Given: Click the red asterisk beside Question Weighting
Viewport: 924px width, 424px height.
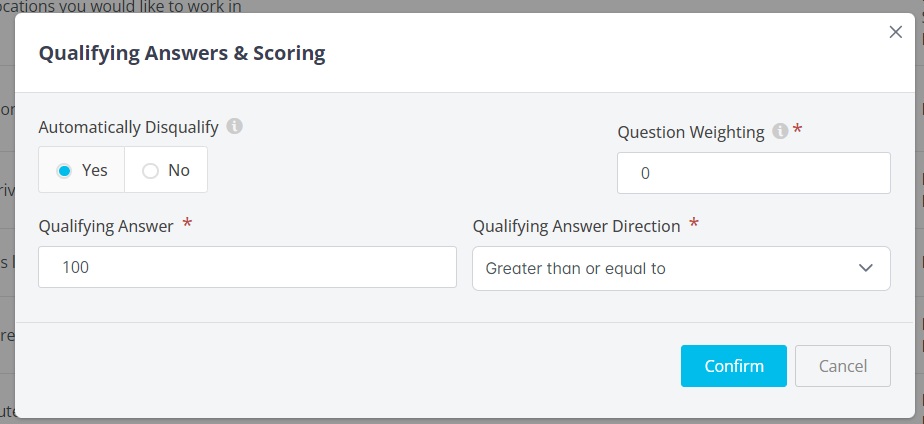Looking at the screenshot, I should [797, 131].
